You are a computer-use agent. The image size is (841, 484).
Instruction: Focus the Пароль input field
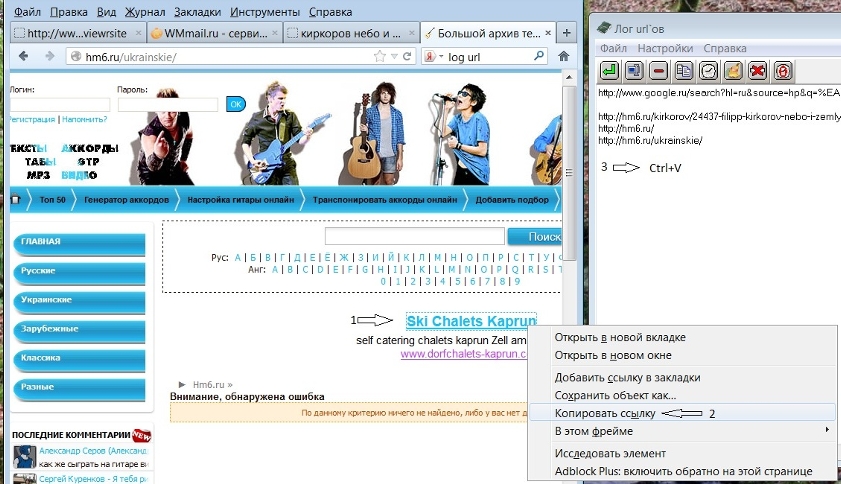(168, 105)
